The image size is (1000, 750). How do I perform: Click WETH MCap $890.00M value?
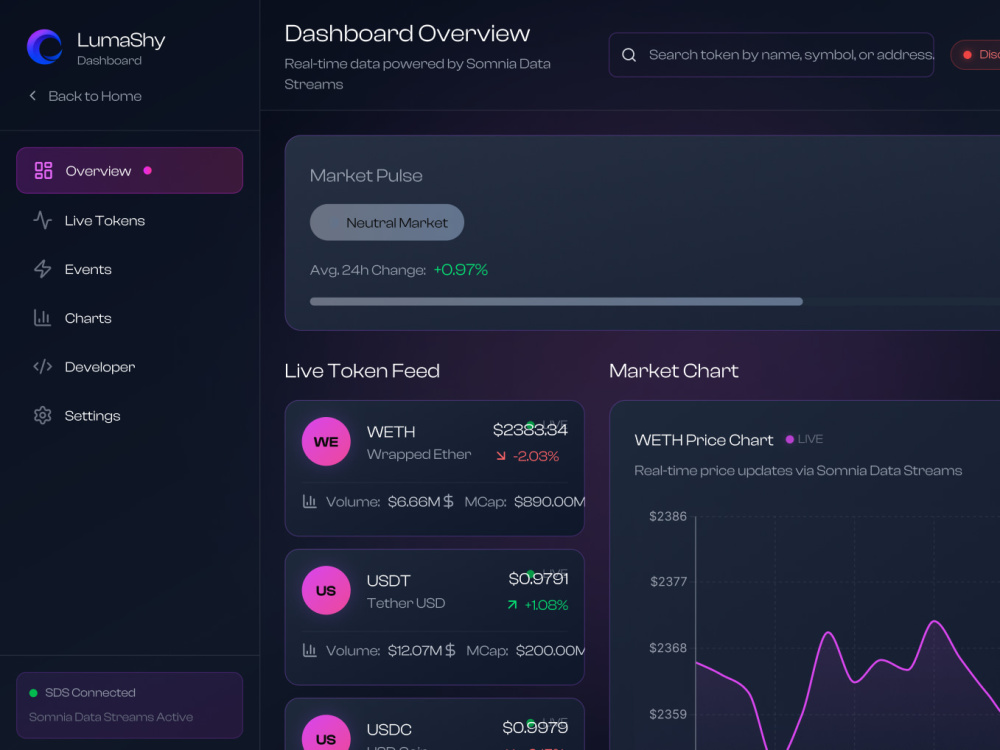pyautogui.click(x=549, y=501)
